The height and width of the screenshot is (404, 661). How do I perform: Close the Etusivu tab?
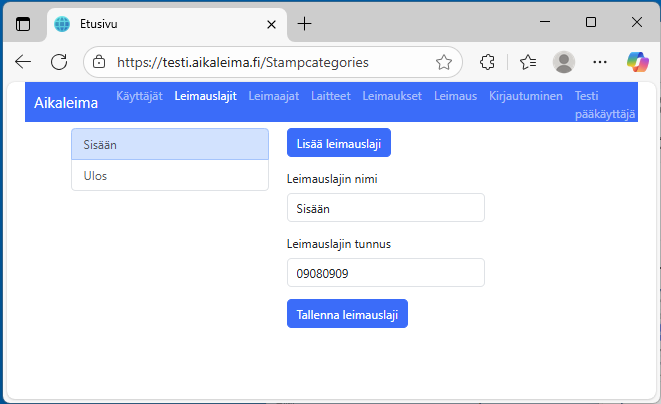point(271,24)
